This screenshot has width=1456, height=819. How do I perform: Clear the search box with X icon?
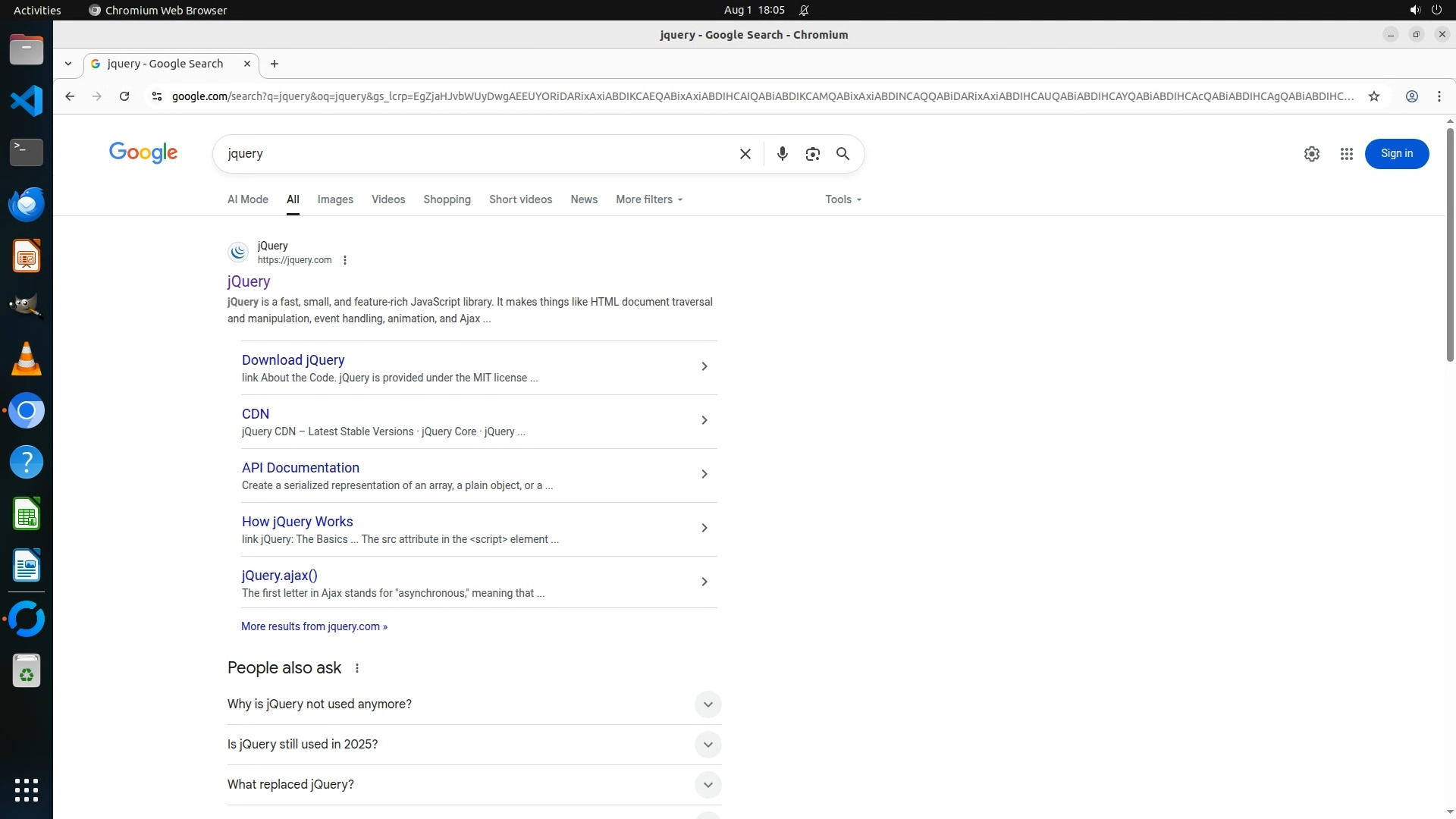point(745,154)
